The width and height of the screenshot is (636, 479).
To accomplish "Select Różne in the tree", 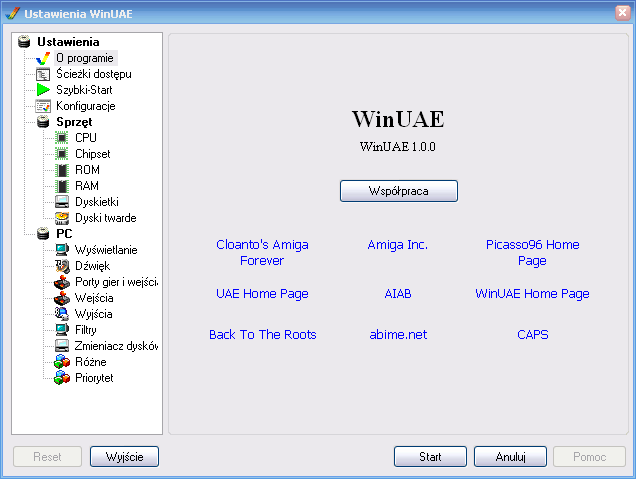I will click(90, 362).
